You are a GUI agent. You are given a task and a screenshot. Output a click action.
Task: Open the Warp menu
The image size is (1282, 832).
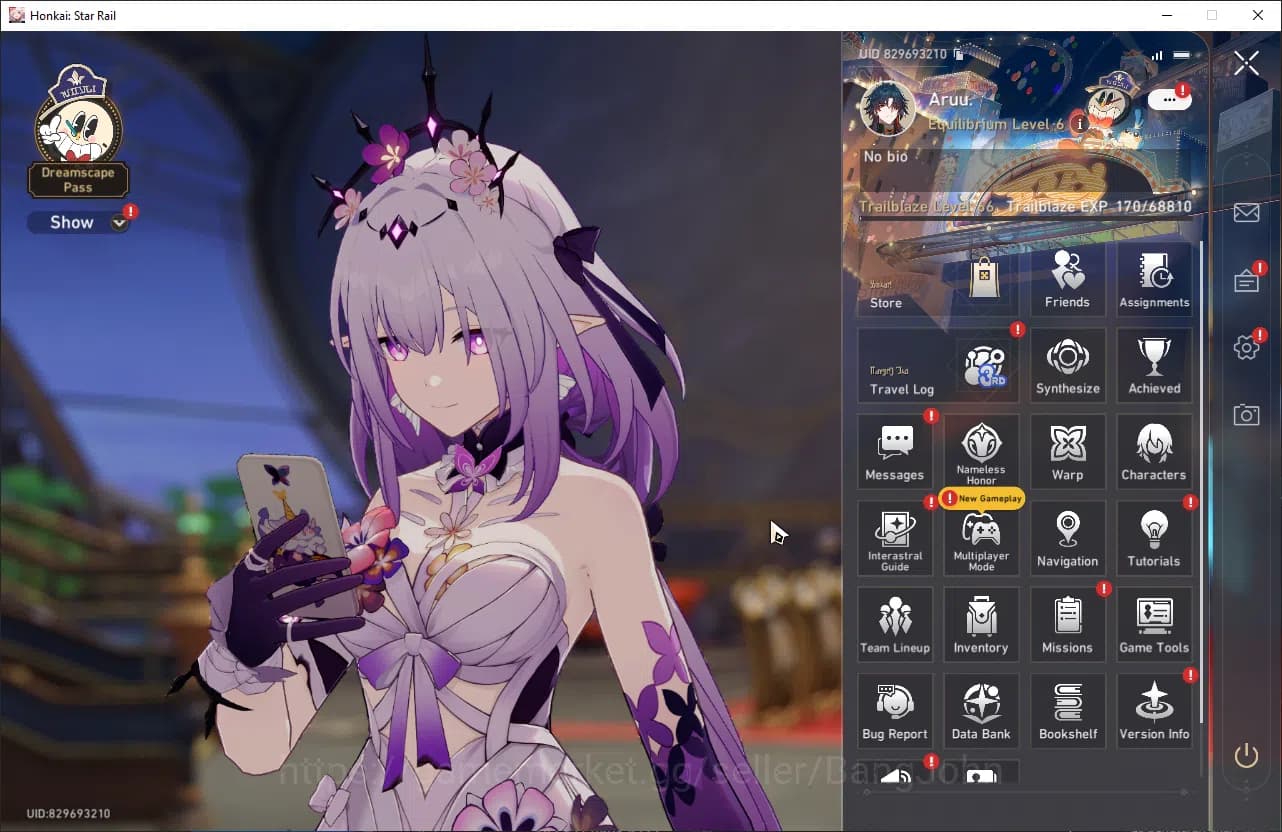point(1067,452)
